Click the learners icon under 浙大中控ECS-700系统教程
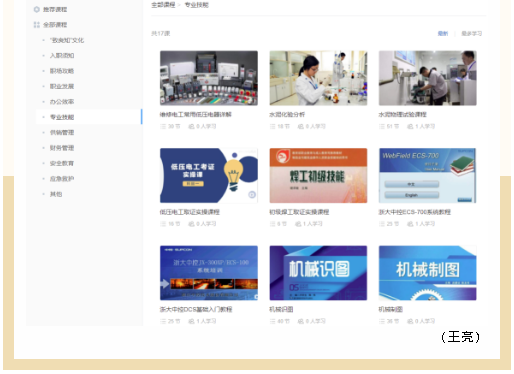 point(410,224)
